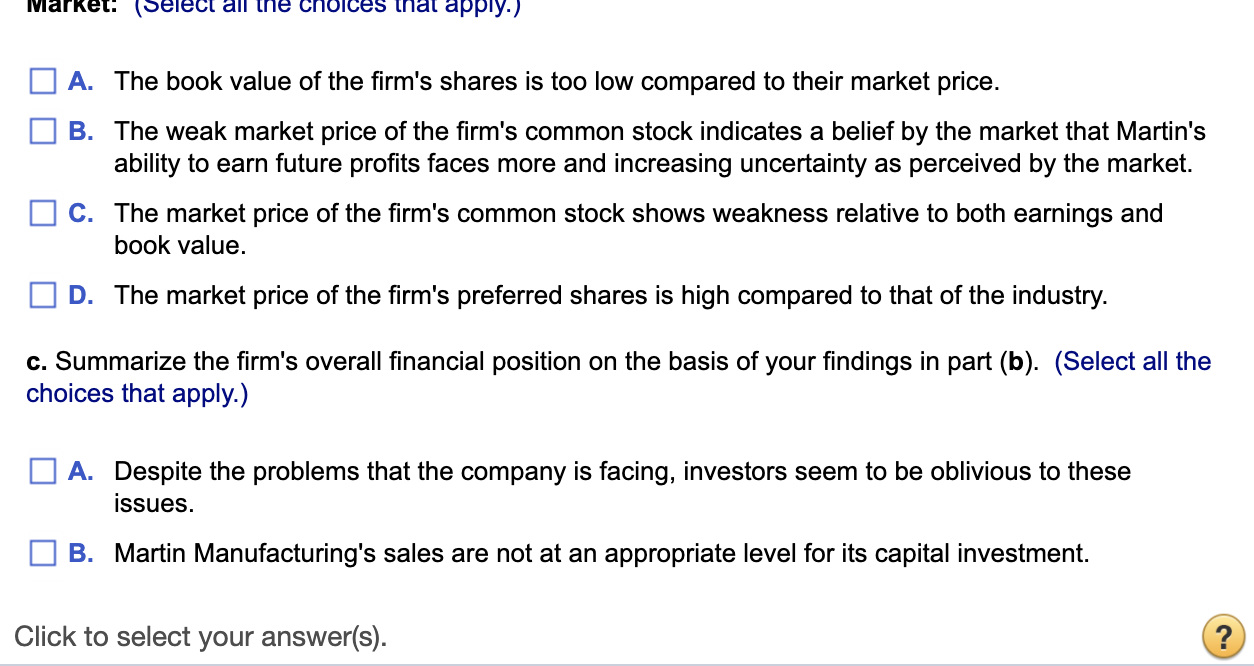Check option B about weak market price

(x=43, y=131)
